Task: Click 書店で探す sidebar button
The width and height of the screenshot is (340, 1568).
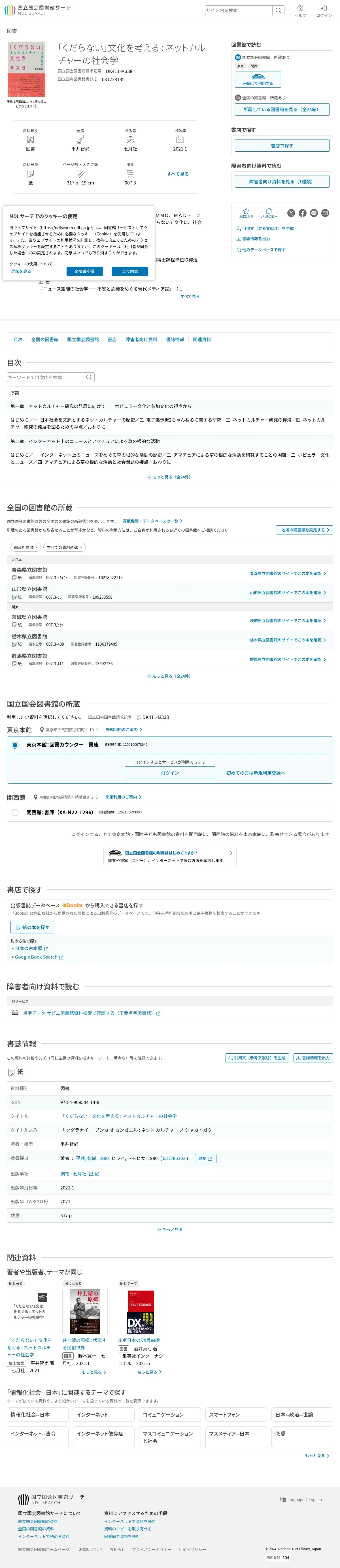Action: (282, 145)
